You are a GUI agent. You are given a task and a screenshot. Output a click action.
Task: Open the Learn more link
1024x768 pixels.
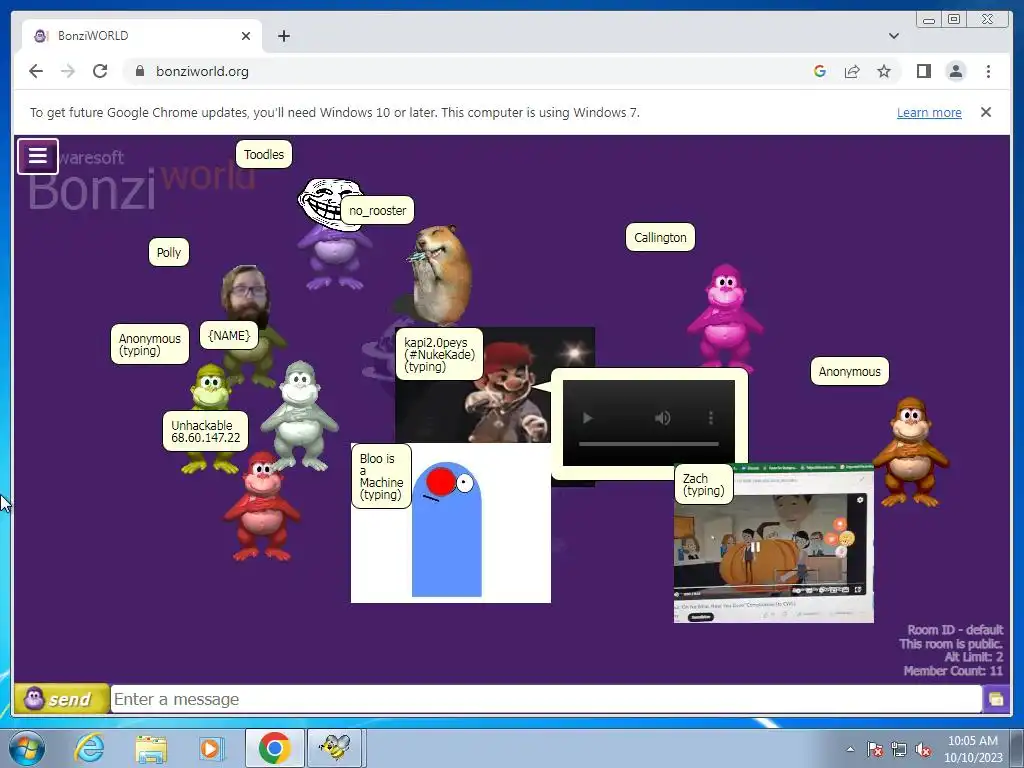[x=929, y=112]
